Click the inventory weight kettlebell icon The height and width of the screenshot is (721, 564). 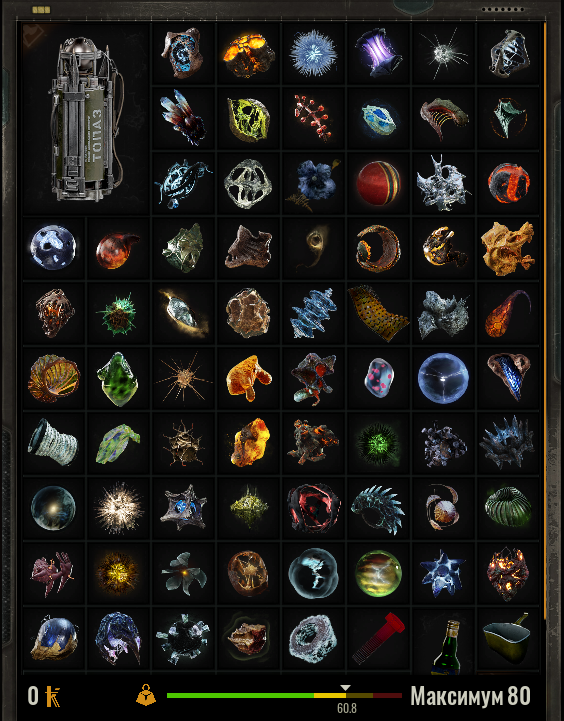point(146,695)
